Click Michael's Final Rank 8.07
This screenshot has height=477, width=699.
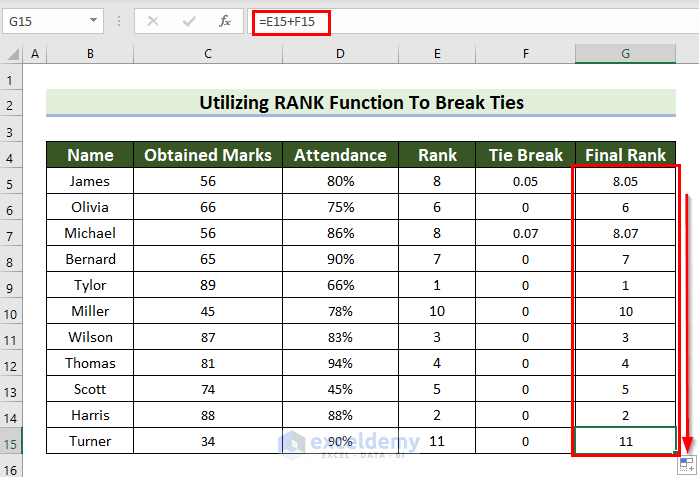[625, 233]
